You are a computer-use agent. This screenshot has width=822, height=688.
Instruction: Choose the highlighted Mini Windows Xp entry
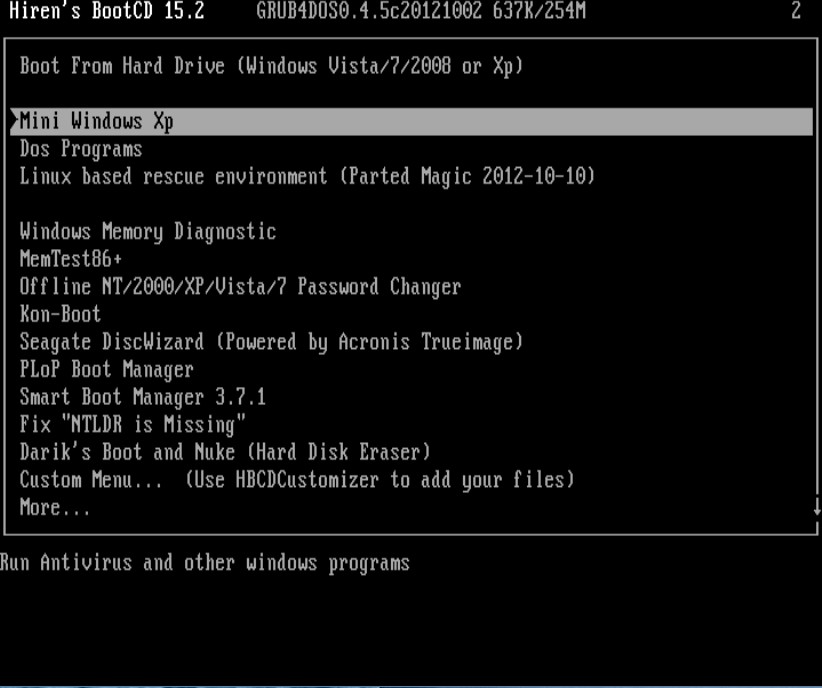pyautogui.click(x=412, y=122)
